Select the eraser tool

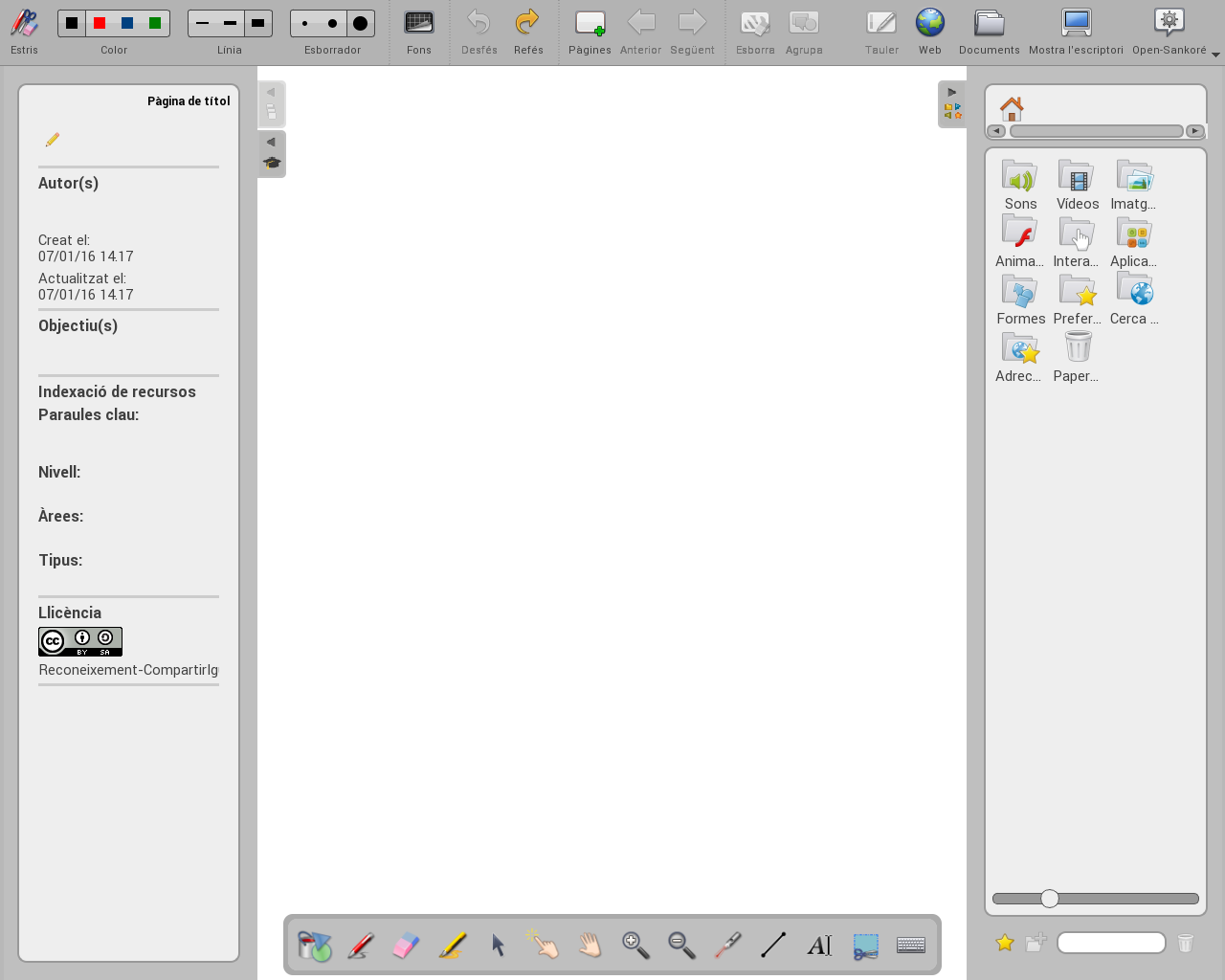[406, 946]
